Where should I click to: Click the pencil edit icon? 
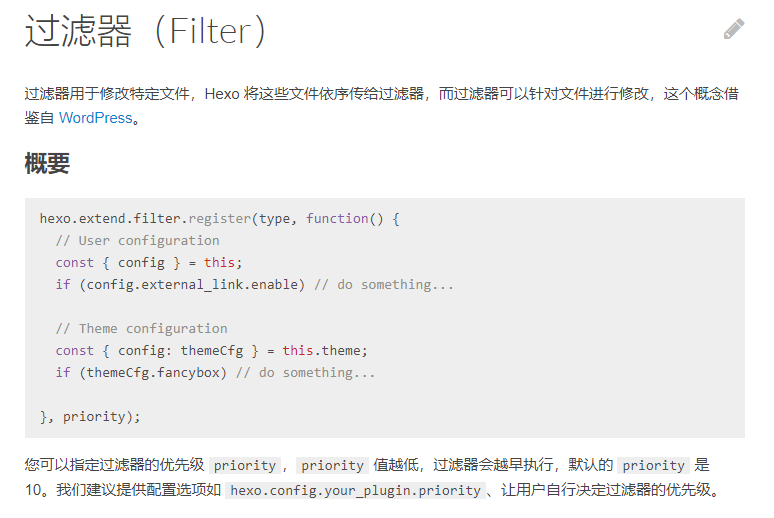pos(734,29)
